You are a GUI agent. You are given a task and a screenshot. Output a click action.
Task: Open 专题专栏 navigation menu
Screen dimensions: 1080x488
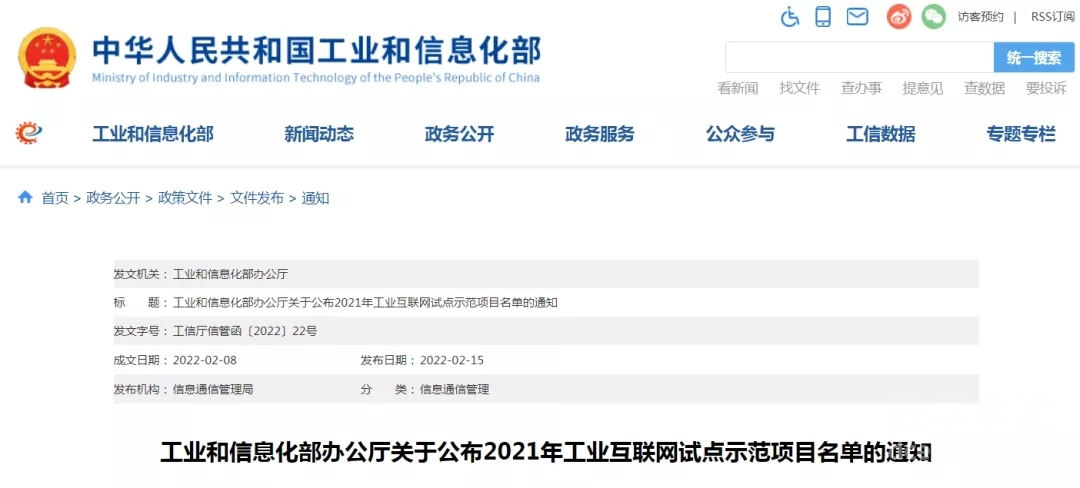pyautogui.click(x=1021, y=134)
